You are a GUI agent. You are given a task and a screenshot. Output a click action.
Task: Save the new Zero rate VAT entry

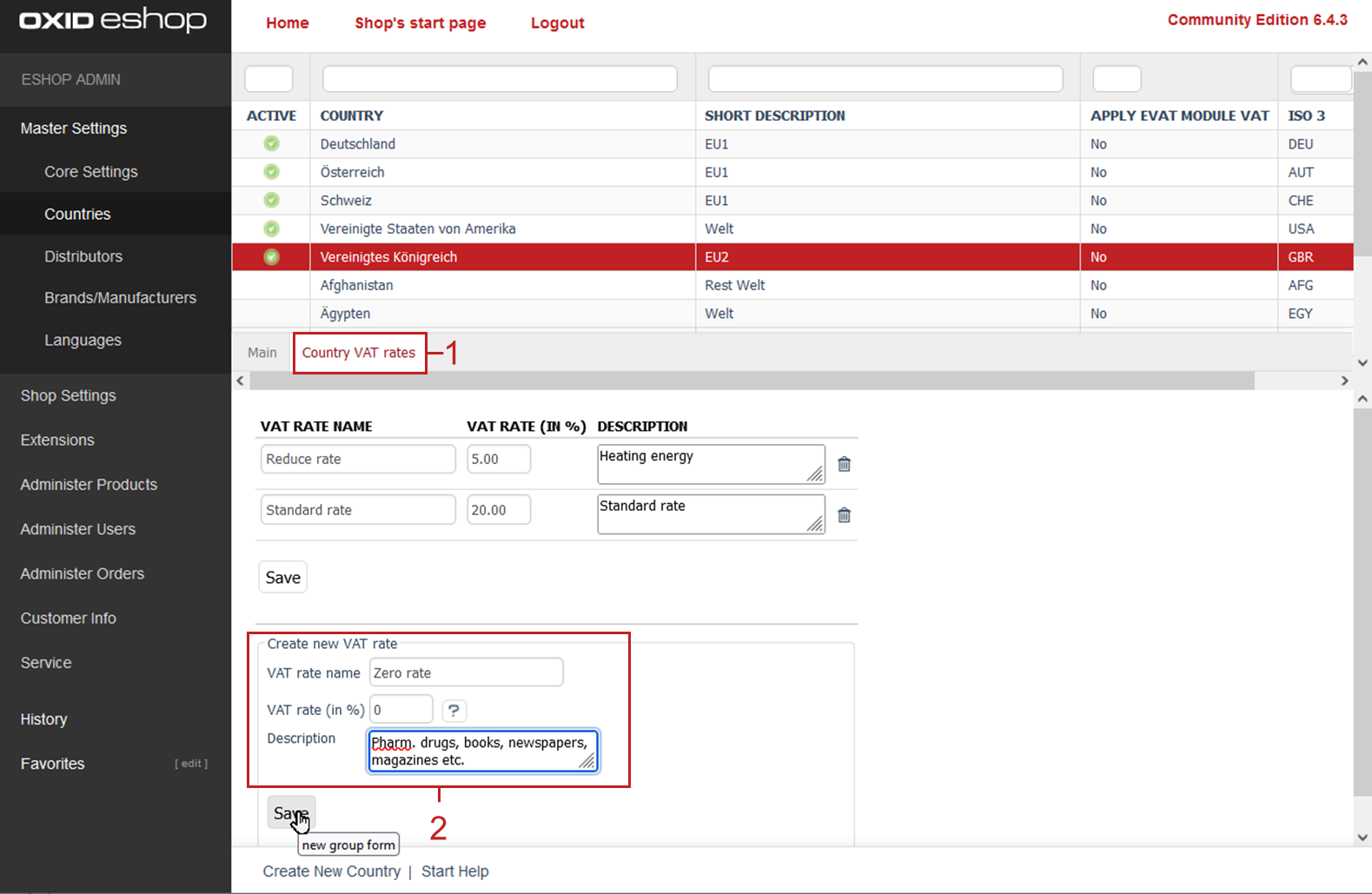[x=290, y=813]
